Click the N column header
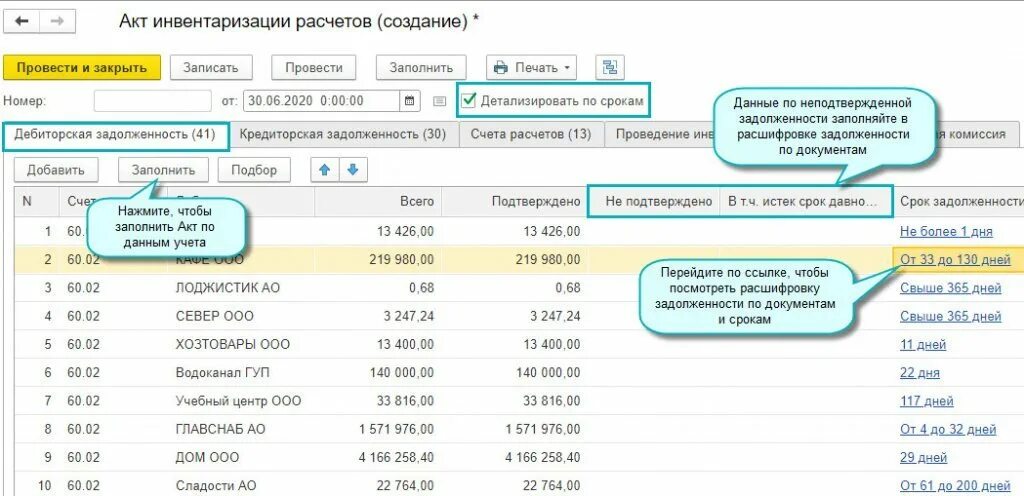 pyautogui.click(x=36, y=202)
